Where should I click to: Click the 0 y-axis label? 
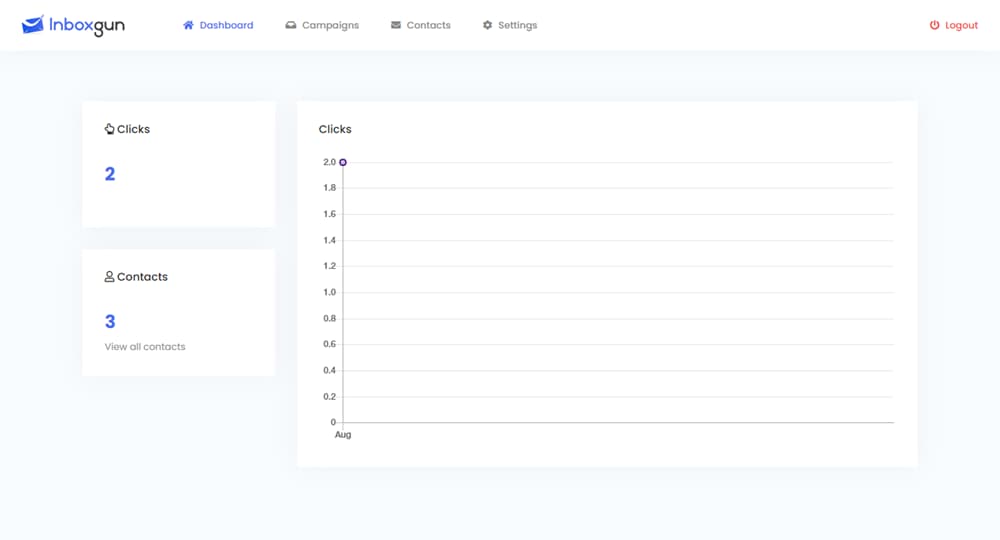click(333, 422)
